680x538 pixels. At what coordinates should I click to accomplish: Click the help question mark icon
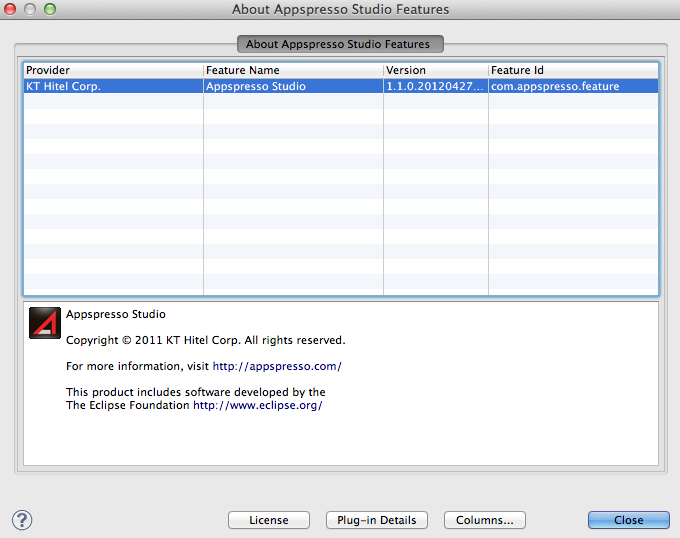[x=22, y=520]
